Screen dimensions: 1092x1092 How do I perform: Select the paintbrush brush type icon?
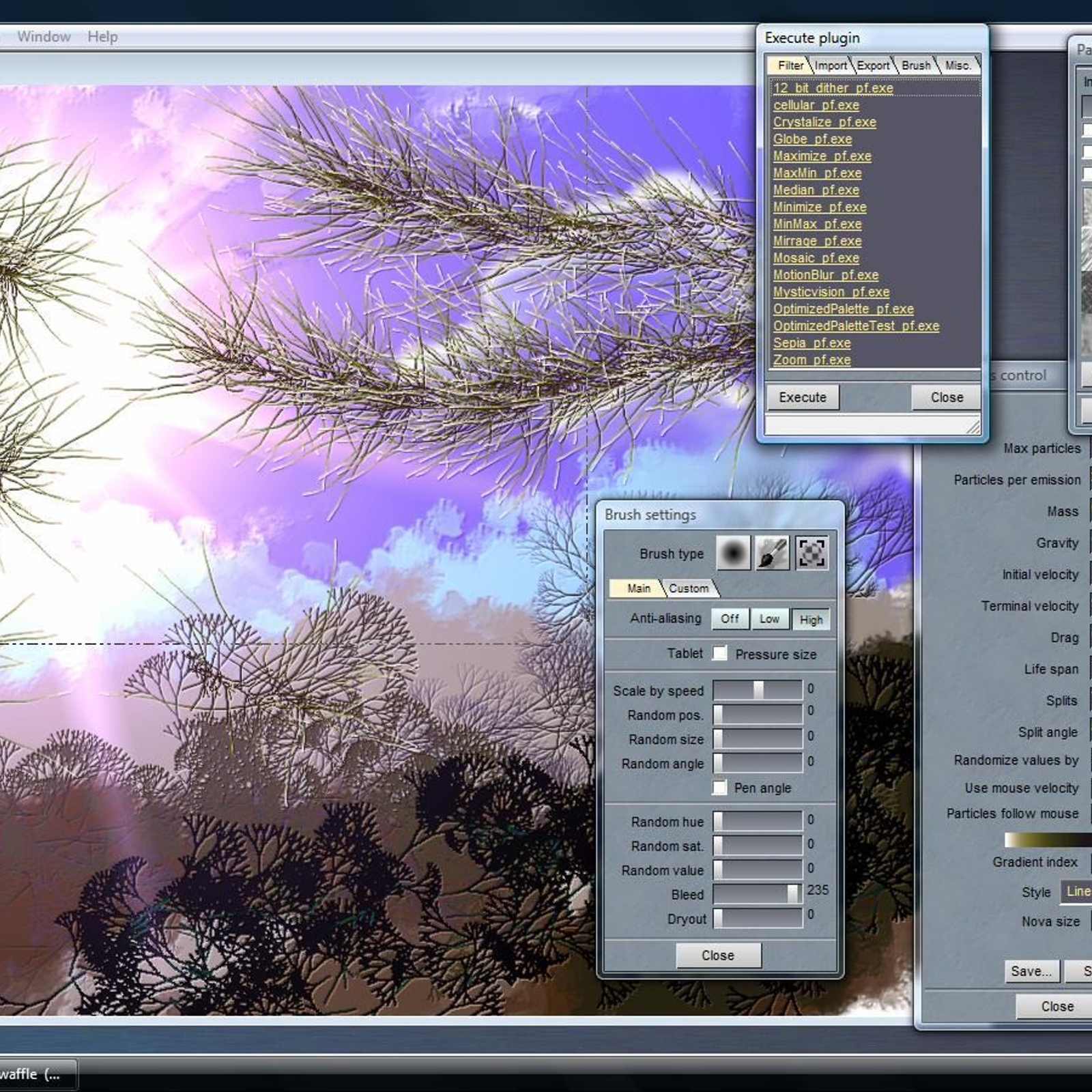[772, 553]
